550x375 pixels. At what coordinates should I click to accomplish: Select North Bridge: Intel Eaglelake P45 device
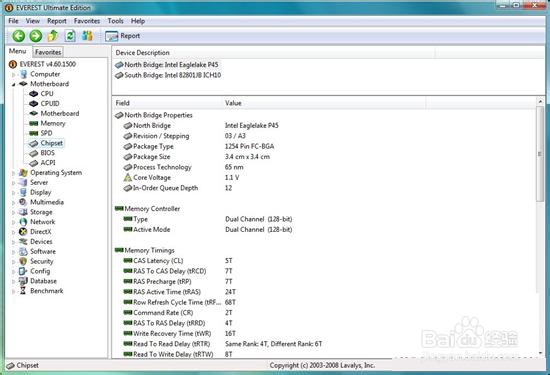coord(167,65)
